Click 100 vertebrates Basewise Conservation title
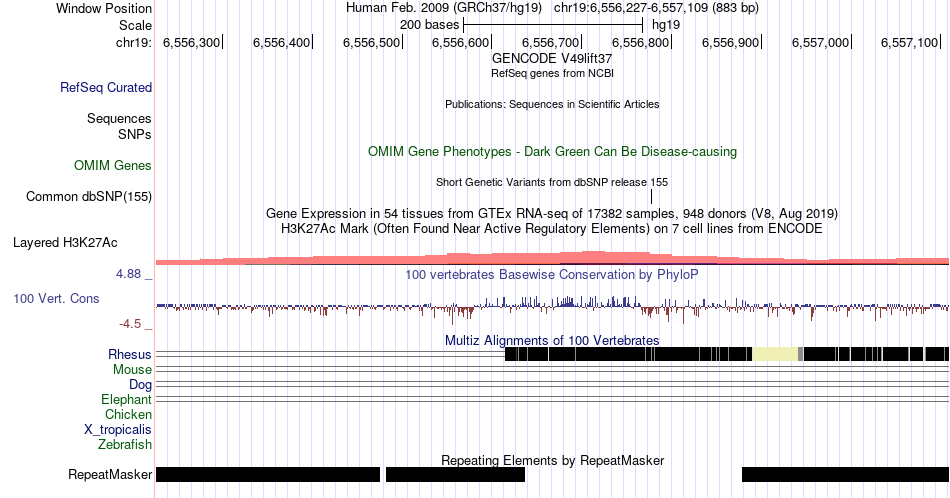The width and height of the screenshot is (950, 498). point(552,274)
